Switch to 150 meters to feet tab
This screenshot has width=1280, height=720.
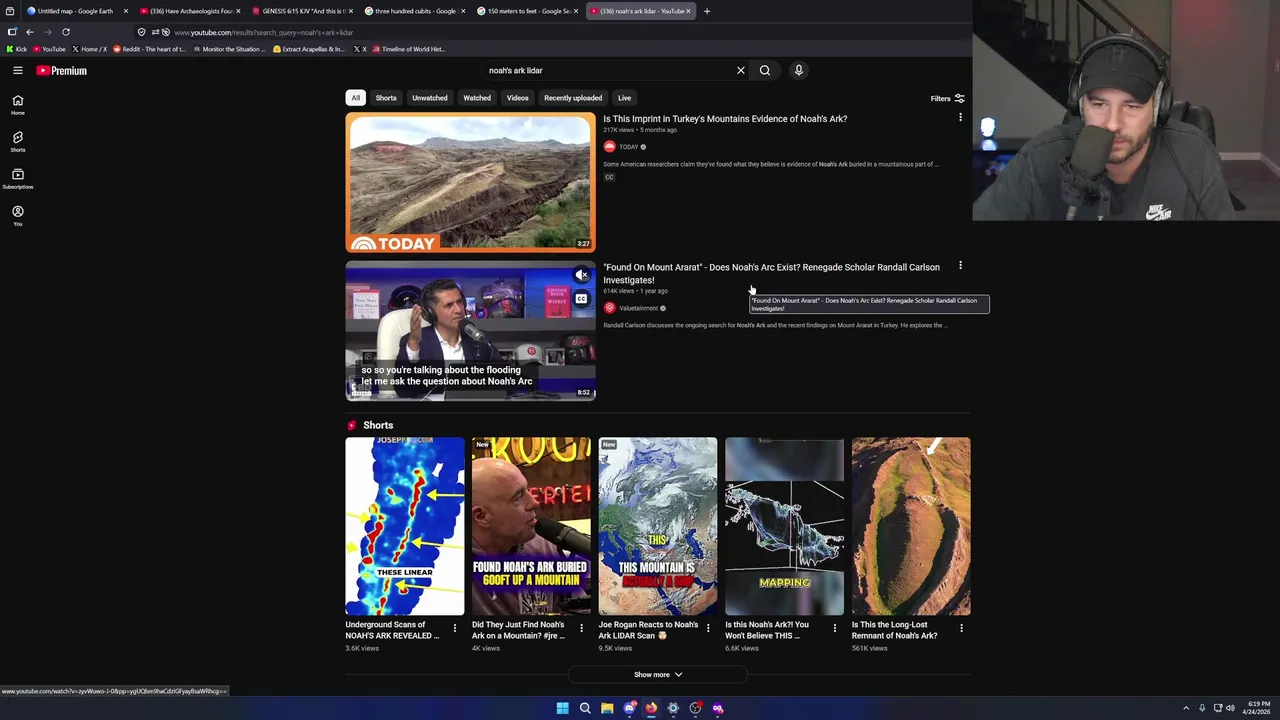click(x=528, y=11)
